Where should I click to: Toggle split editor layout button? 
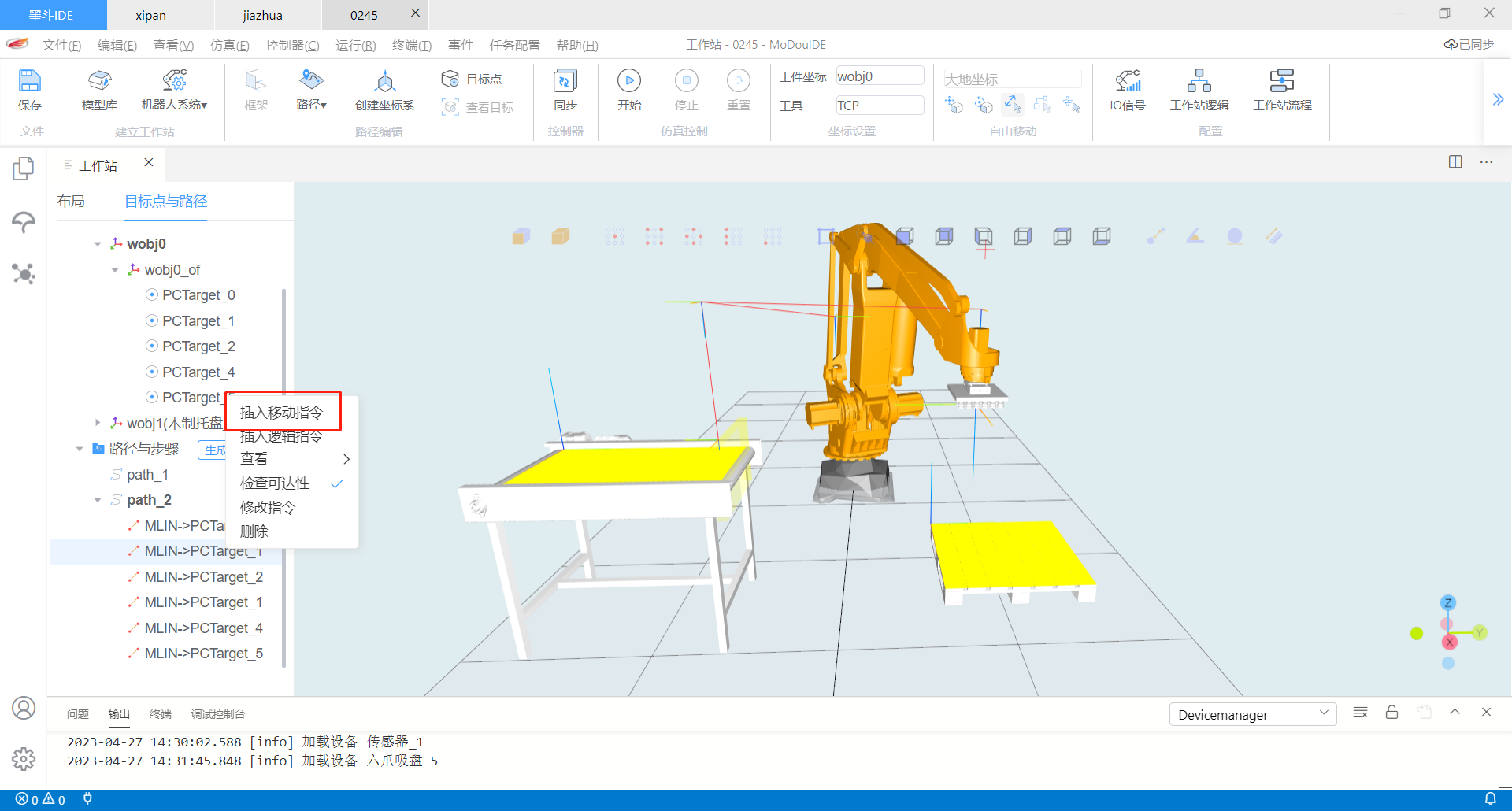(x=1455, y=162)
